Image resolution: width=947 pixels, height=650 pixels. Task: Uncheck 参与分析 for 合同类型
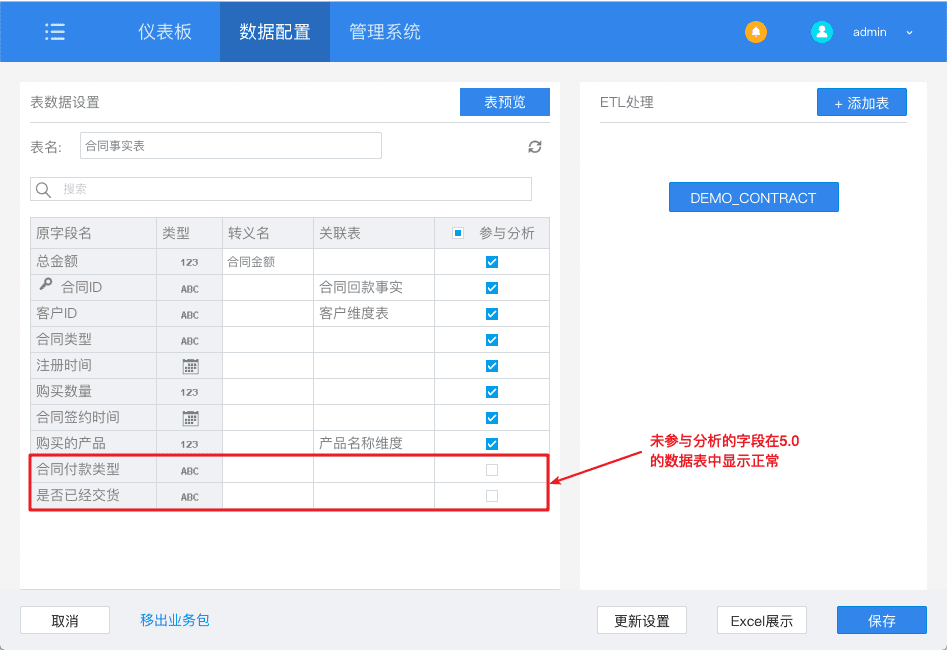coord(492,339)
